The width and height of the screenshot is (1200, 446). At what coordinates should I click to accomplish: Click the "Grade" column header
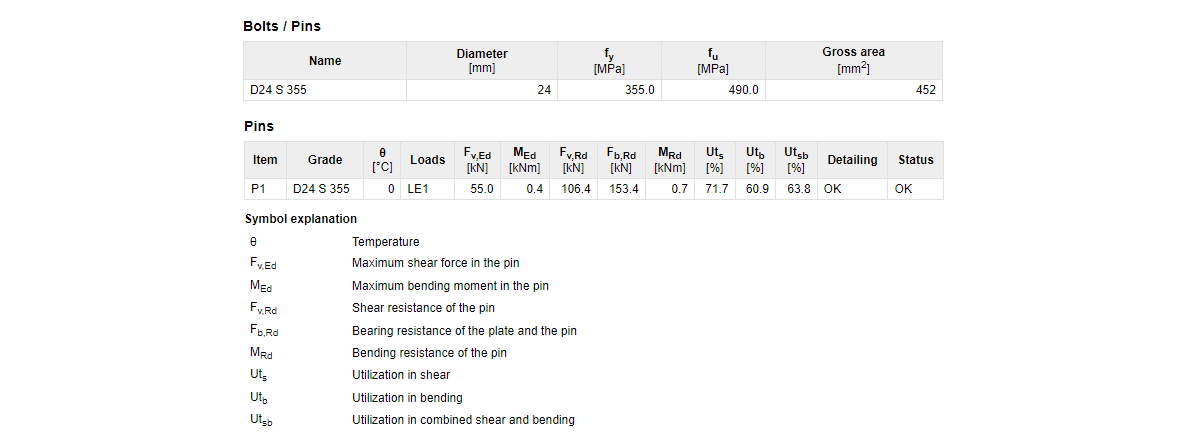pyautogui.click(x=324, y=160)
